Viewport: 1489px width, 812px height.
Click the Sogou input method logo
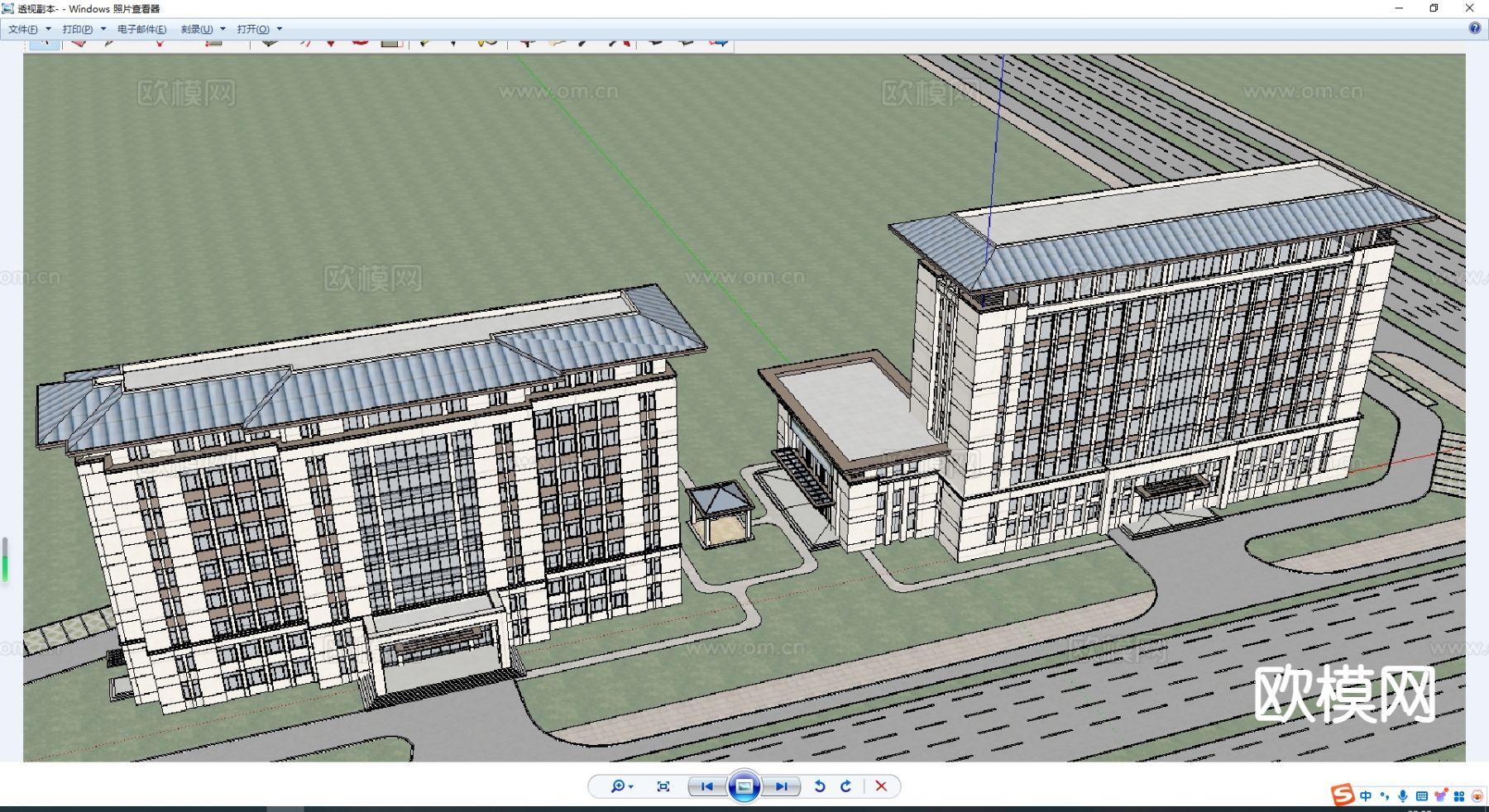1342,795
